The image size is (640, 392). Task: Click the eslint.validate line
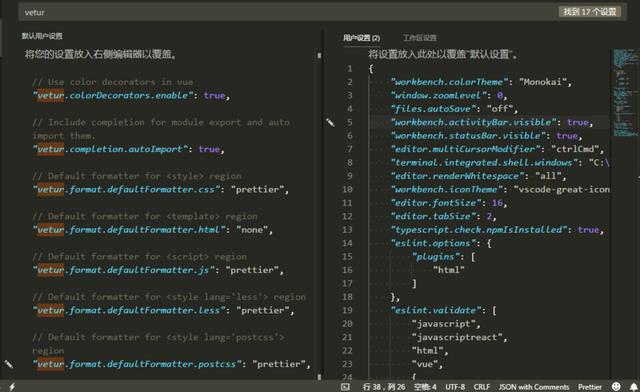(x=444, y=310)
